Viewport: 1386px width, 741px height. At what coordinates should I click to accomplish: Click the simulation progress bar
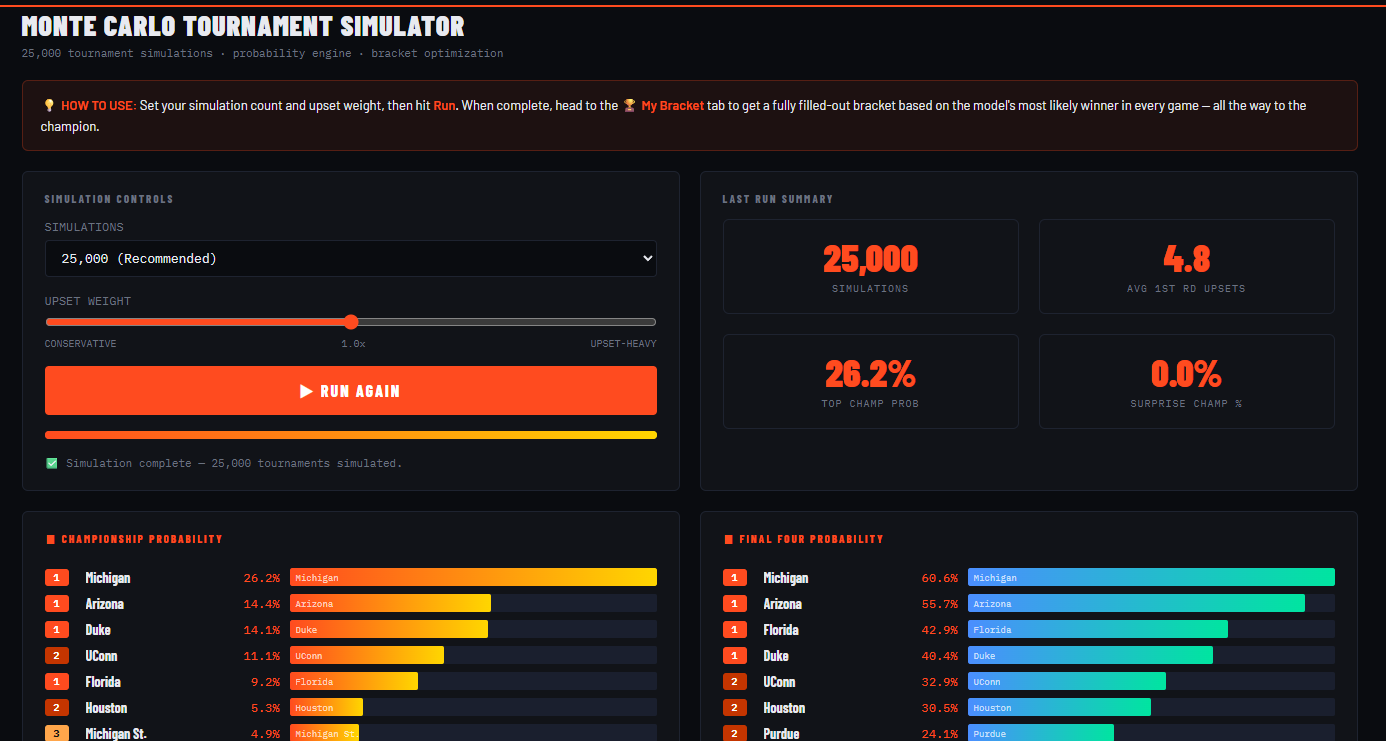pos(351,435)
